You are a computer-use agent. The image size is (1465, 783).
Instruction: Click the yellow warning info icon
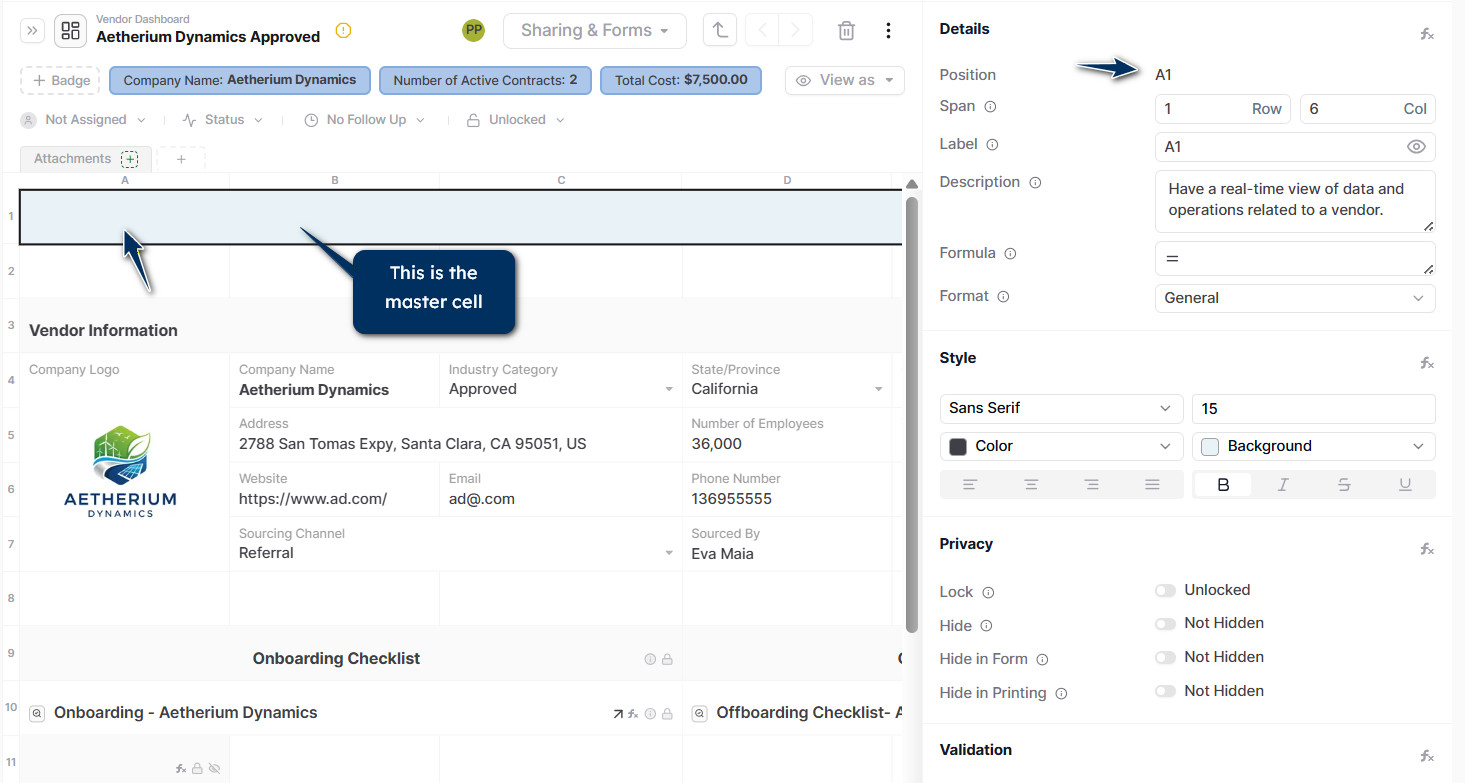pyautogui.click(x=344, y=31)
